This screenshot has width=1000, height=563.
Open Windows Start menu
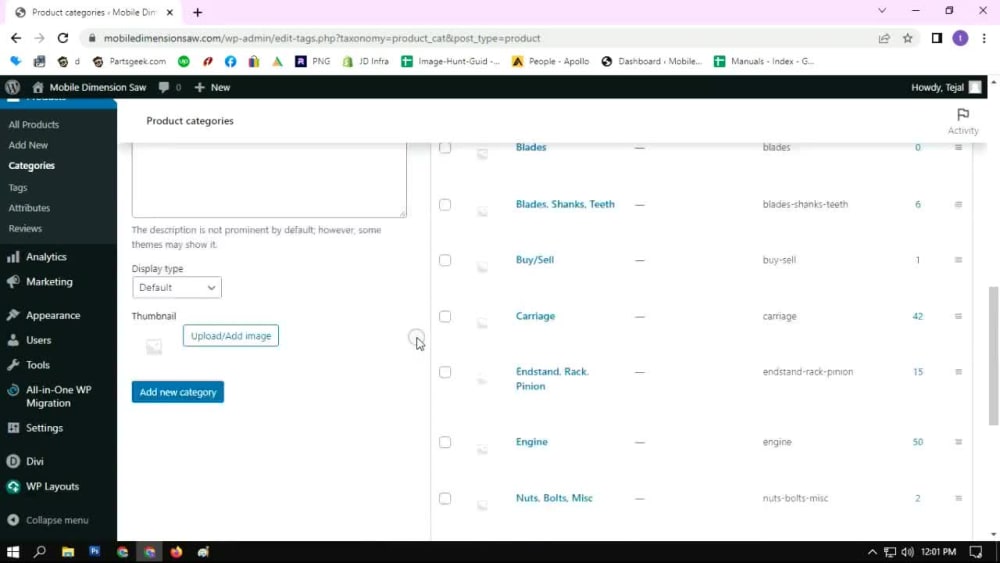click(13, 552)
